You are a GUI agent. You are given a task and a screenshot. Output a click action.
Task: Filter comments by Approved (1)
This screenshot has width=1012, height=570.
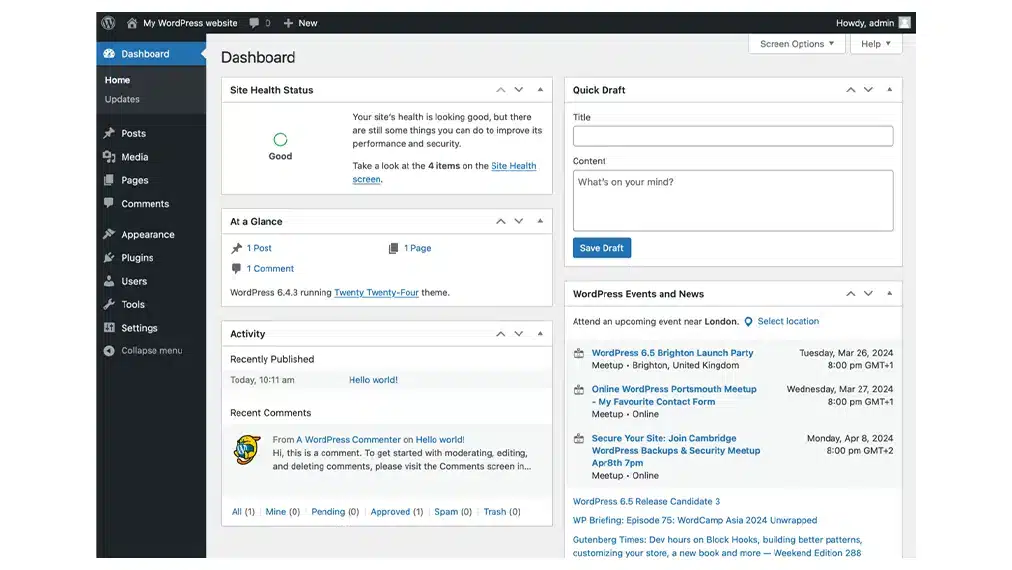[x=397, y=512]
